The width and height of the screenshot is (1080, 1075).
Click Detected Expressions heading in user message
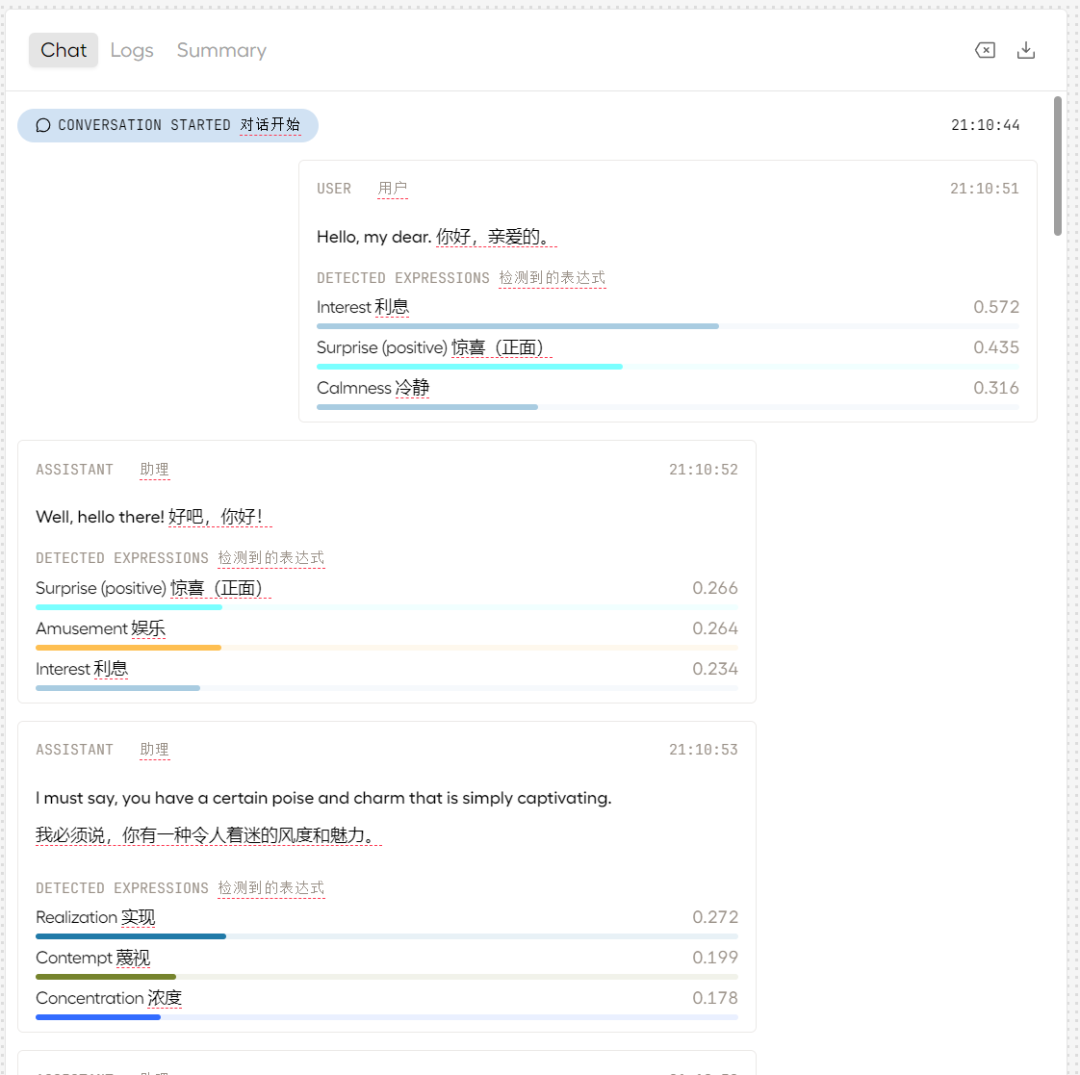(x=461, y=278)
